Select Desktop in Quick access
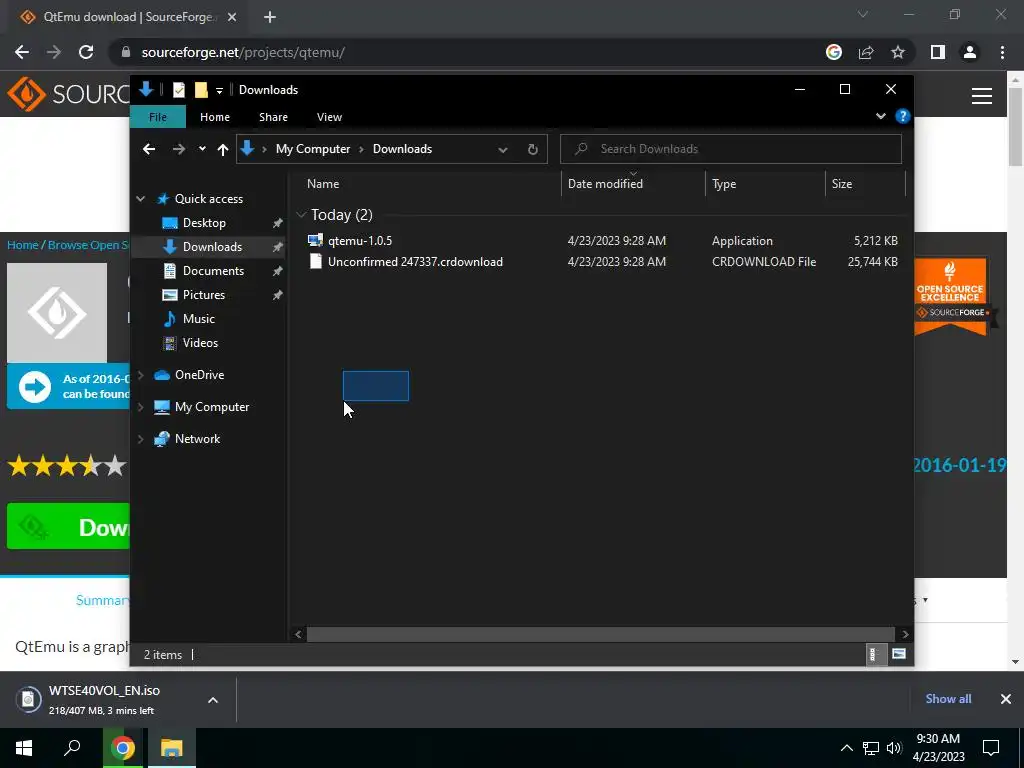 (204, 223)
